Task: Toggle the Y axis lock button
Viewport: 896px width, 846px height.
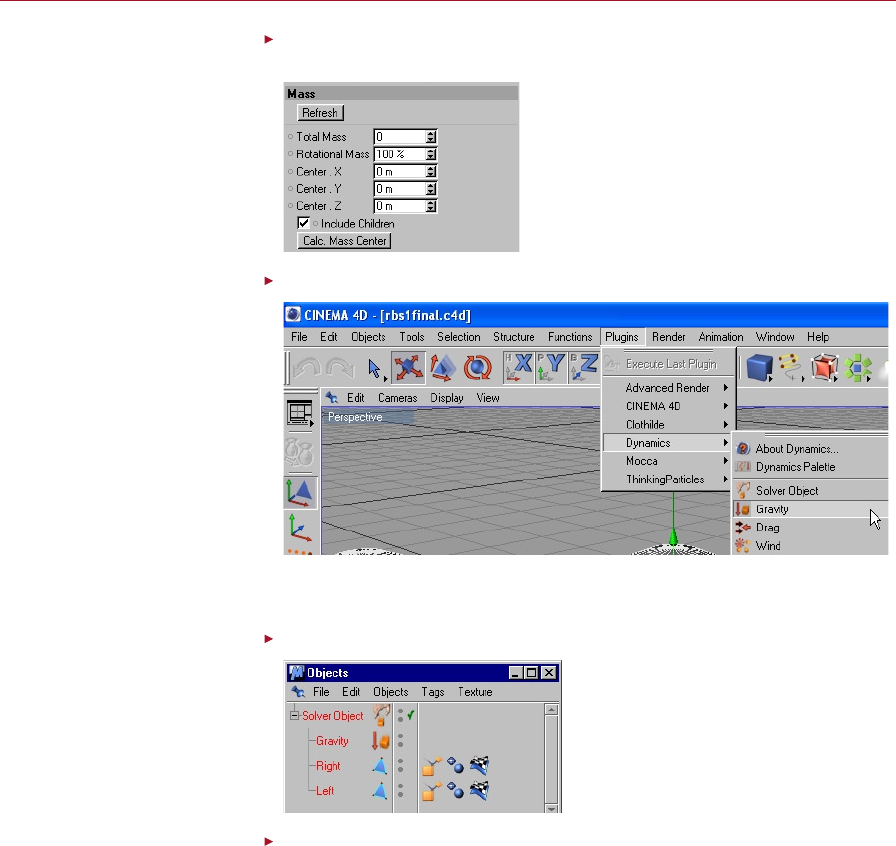Action: point(550,368)
